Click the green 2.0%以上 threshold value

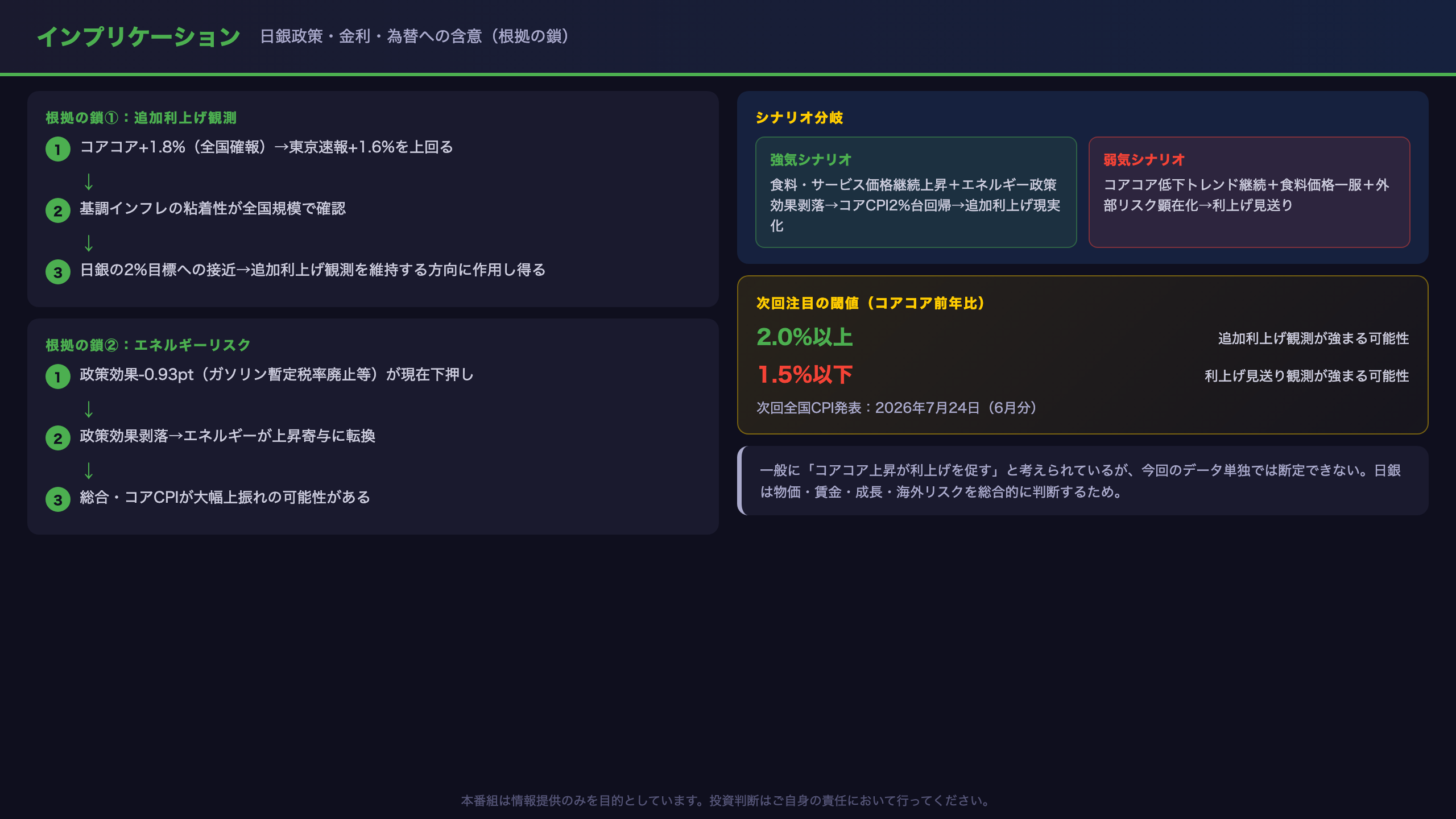coord(805,337)
